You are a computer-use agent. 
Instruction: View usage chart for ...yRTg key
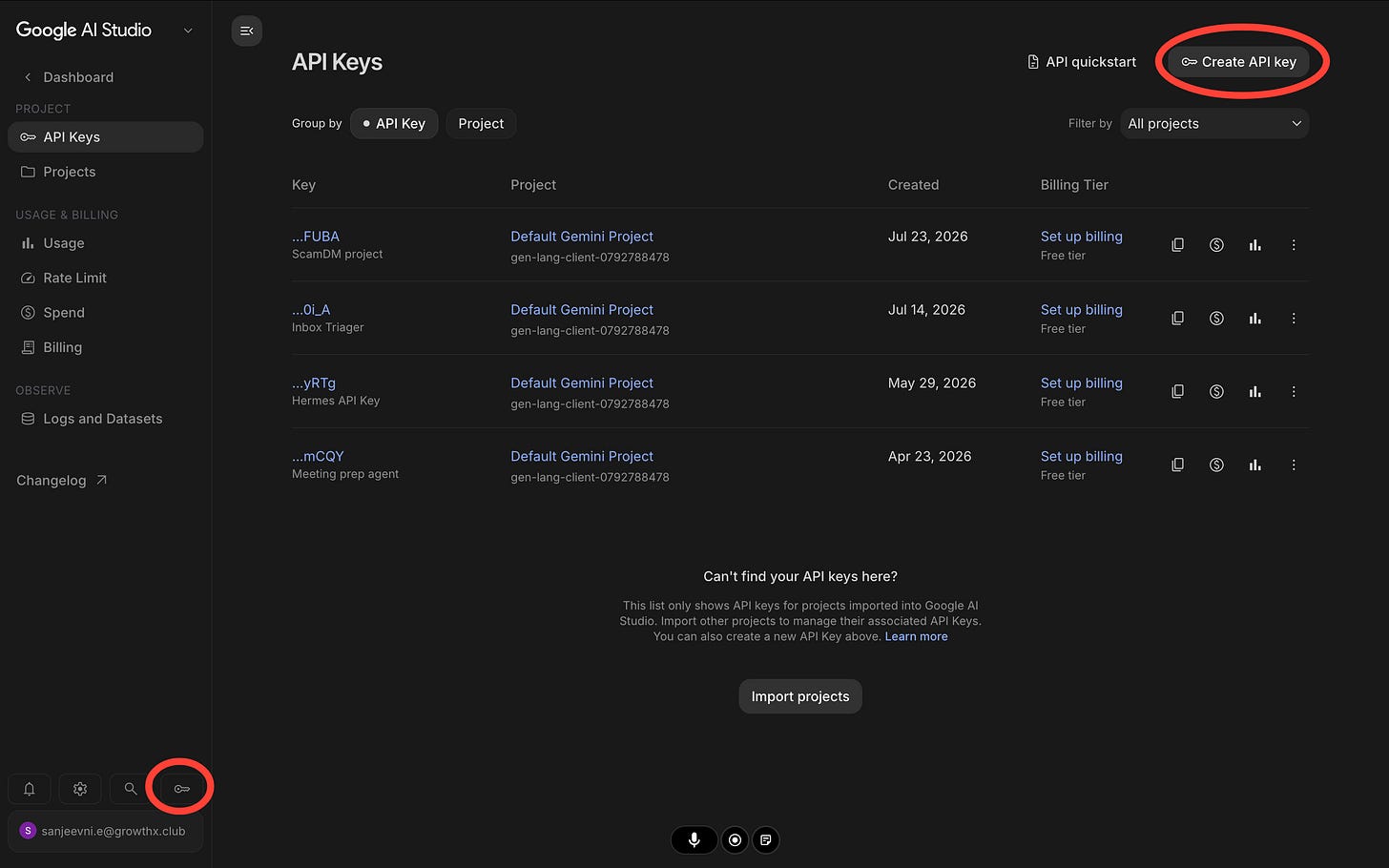pos(1255,392)
